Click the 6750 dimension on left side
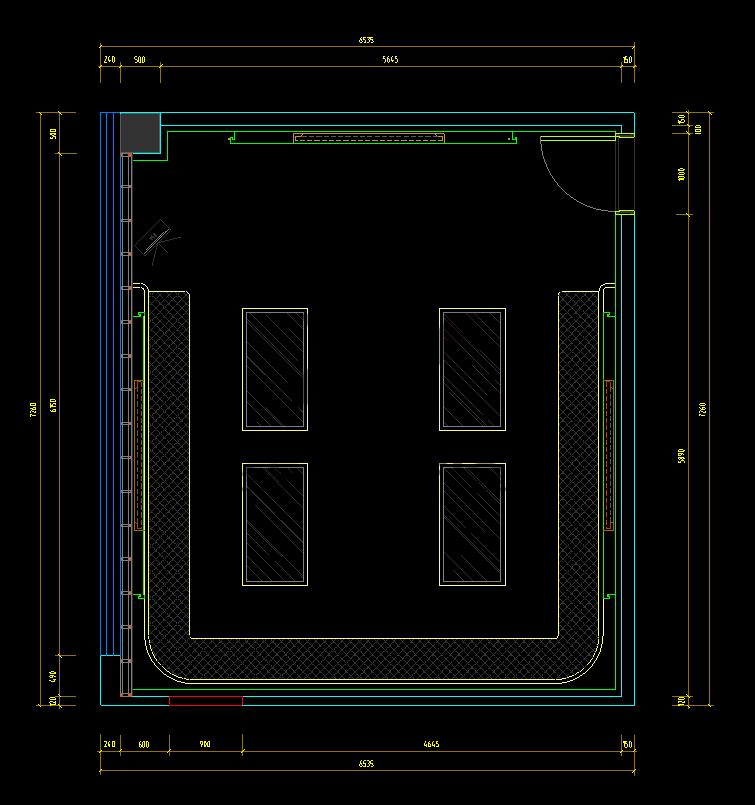Screen dimensions: 755x805 pyautogui.click(x=54, y=405)
